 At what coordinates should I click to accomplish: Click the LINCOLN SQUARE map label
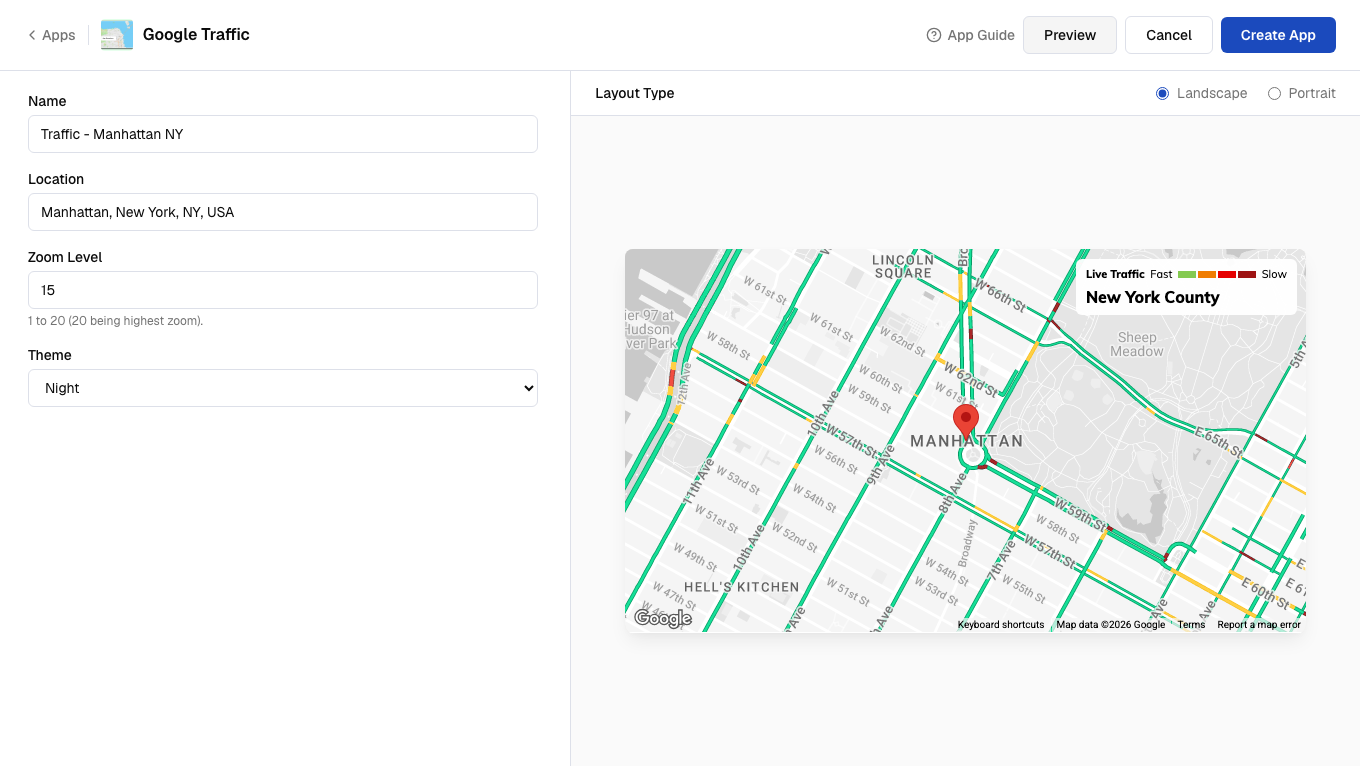tap(903, 266)
